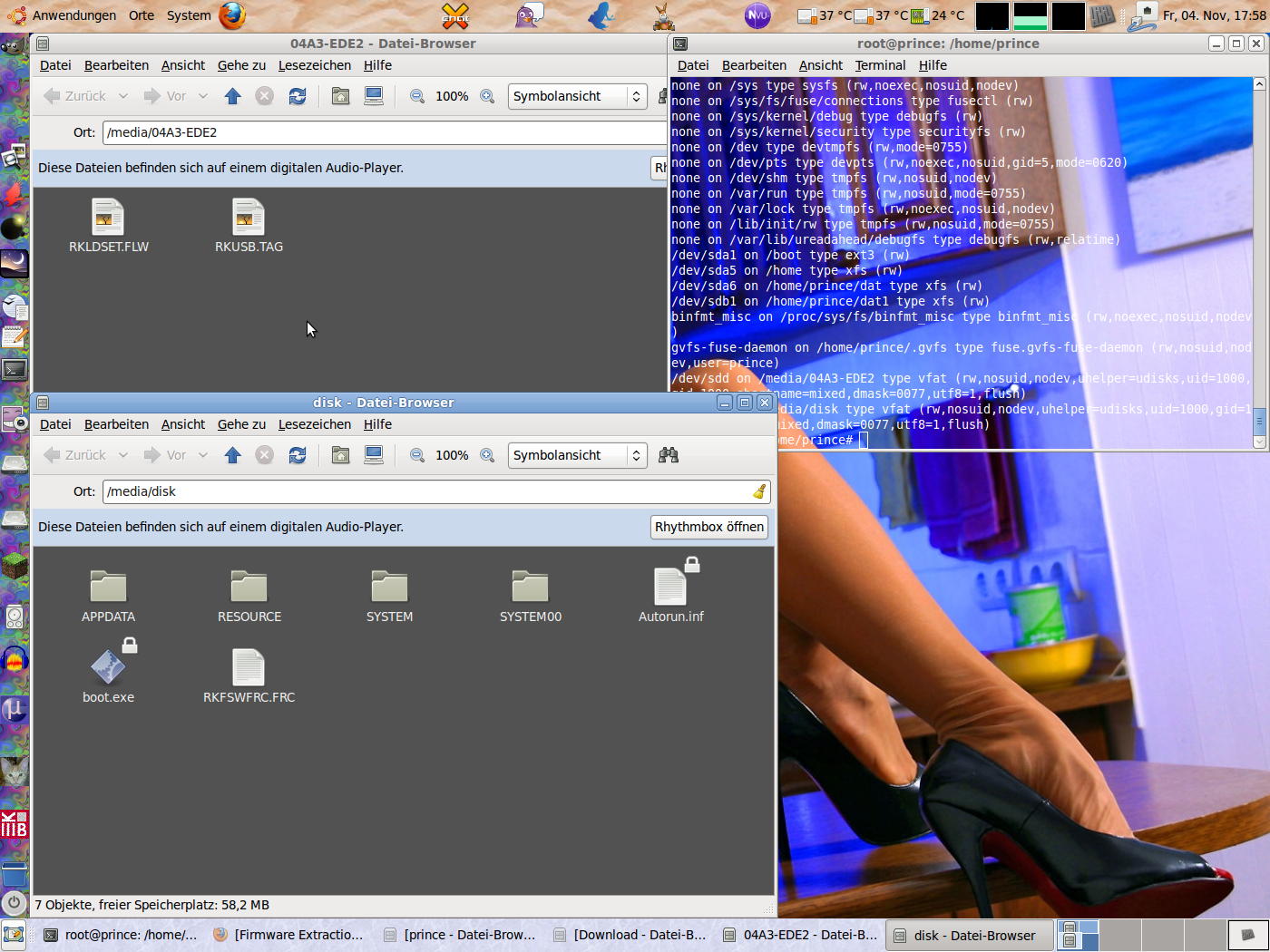Click the Home folder icon in disk window
The height and width of the screenshot is (952, 1270).
[340, 455]
